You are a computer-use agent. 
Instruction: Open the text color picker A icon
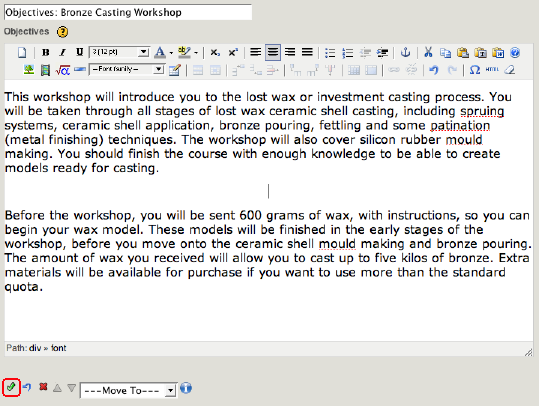pos(160,53)
